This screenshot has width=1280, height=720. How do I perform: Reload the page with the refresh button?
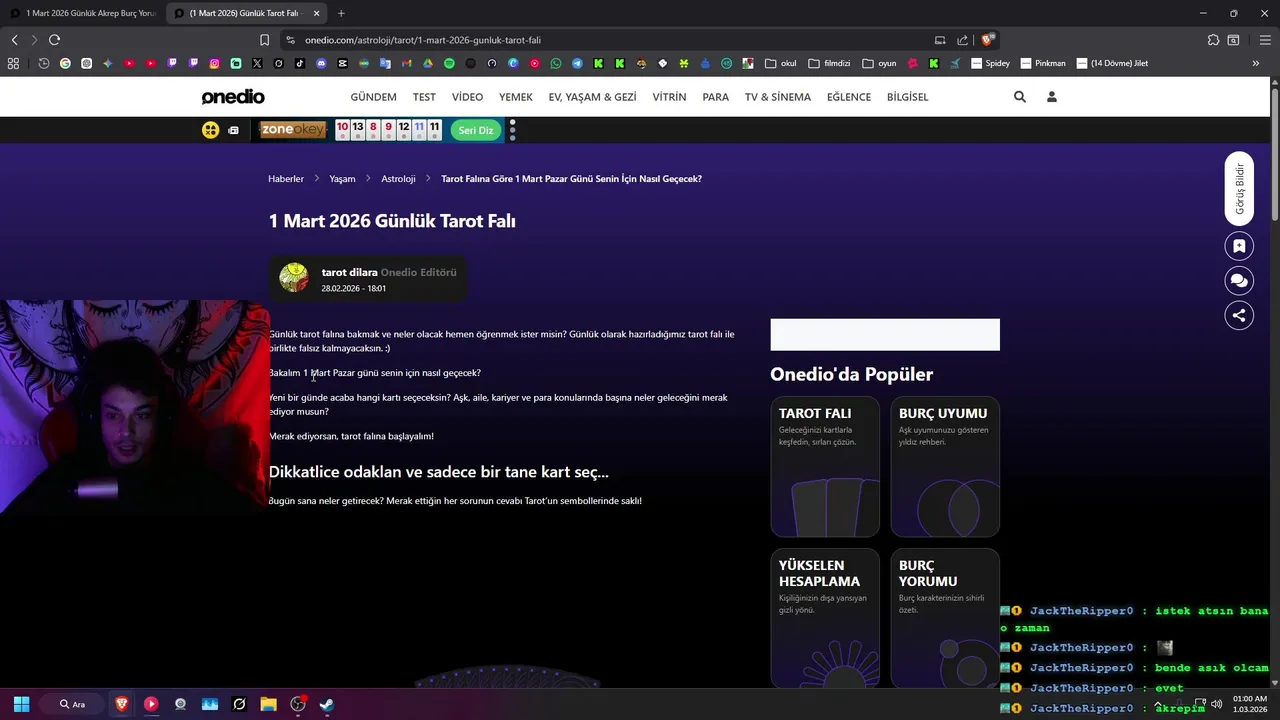54,40
